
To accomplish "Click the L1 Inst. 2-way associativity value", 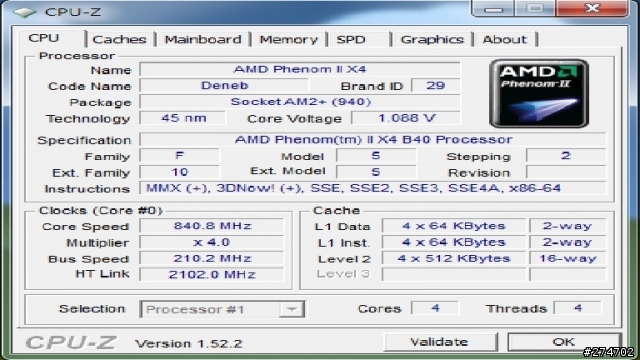I will click(568, 242).
